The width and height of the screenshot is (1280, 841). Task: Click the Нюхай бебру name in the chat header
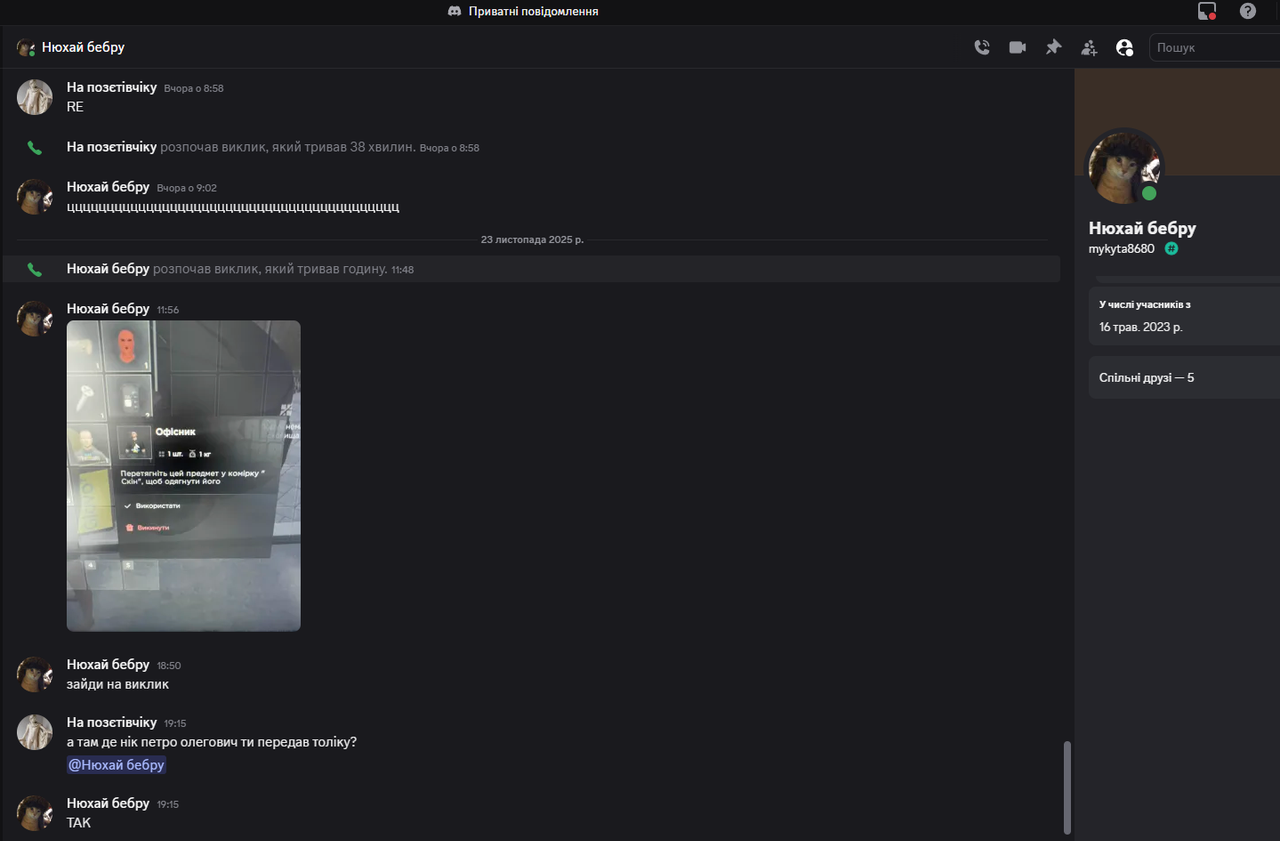pyautogui.click(x=83, y=47)
